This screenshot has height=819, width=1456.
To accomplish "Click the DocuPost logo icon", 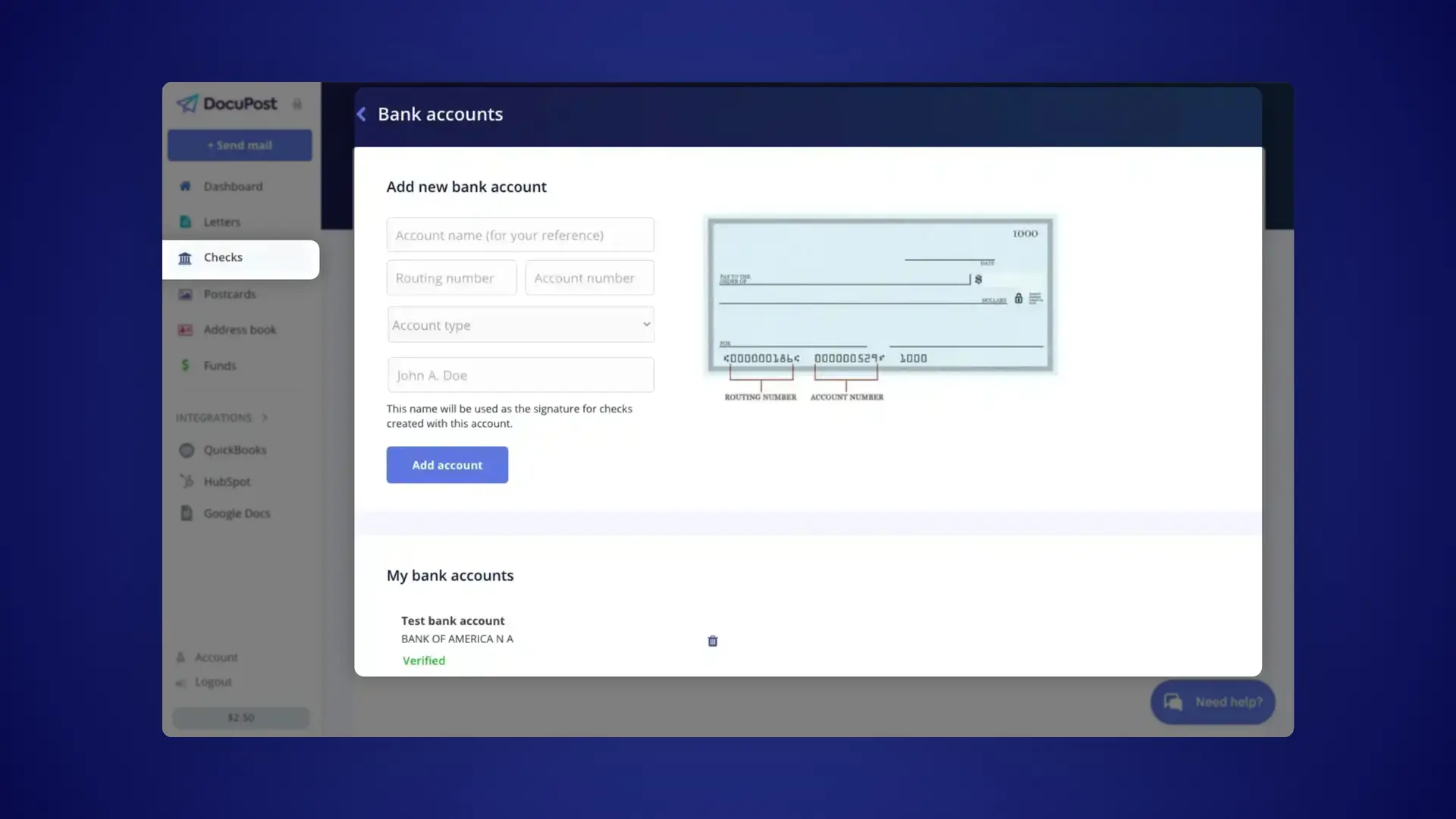I will coord(186,103).
